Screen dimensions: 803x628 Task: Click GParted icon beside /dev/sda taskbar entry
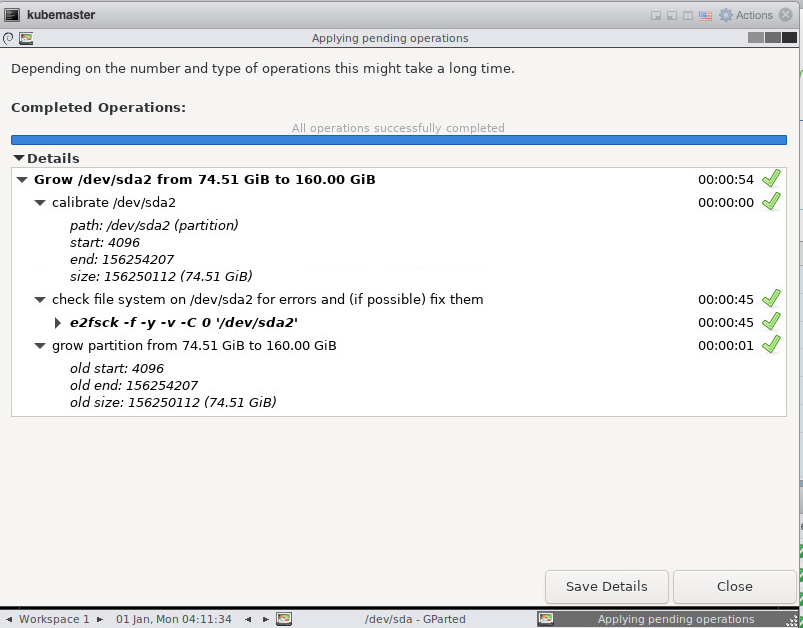(x=284, y=619)
